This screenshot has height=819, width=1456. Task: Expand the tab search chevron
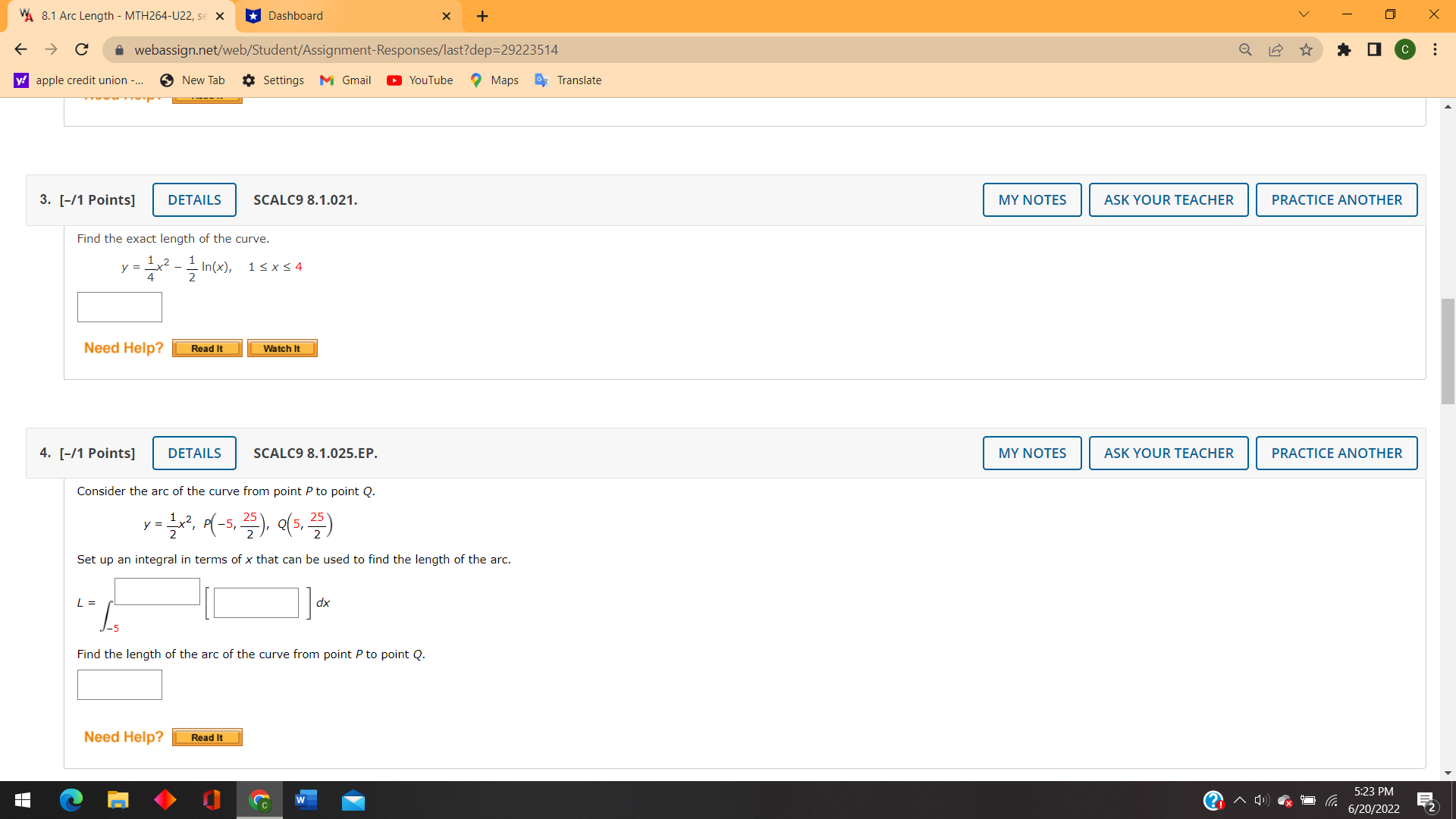[1304, 14]
